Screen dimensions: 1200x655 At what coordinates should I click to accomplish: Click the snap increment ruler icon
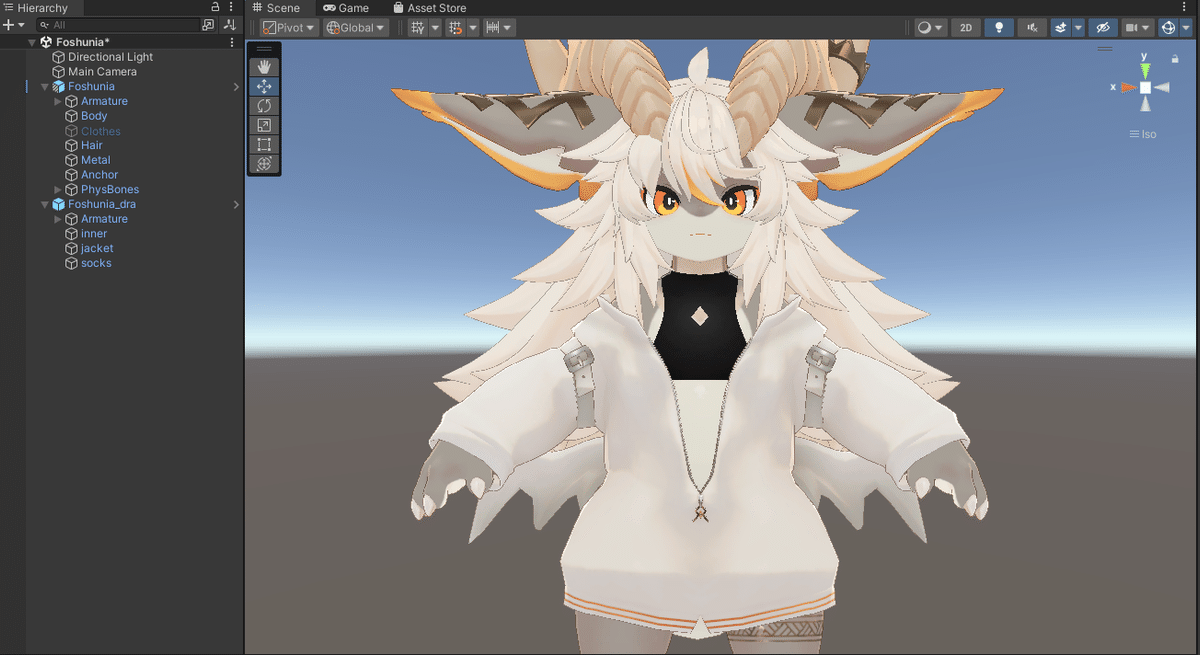click(x=492, y=28)
